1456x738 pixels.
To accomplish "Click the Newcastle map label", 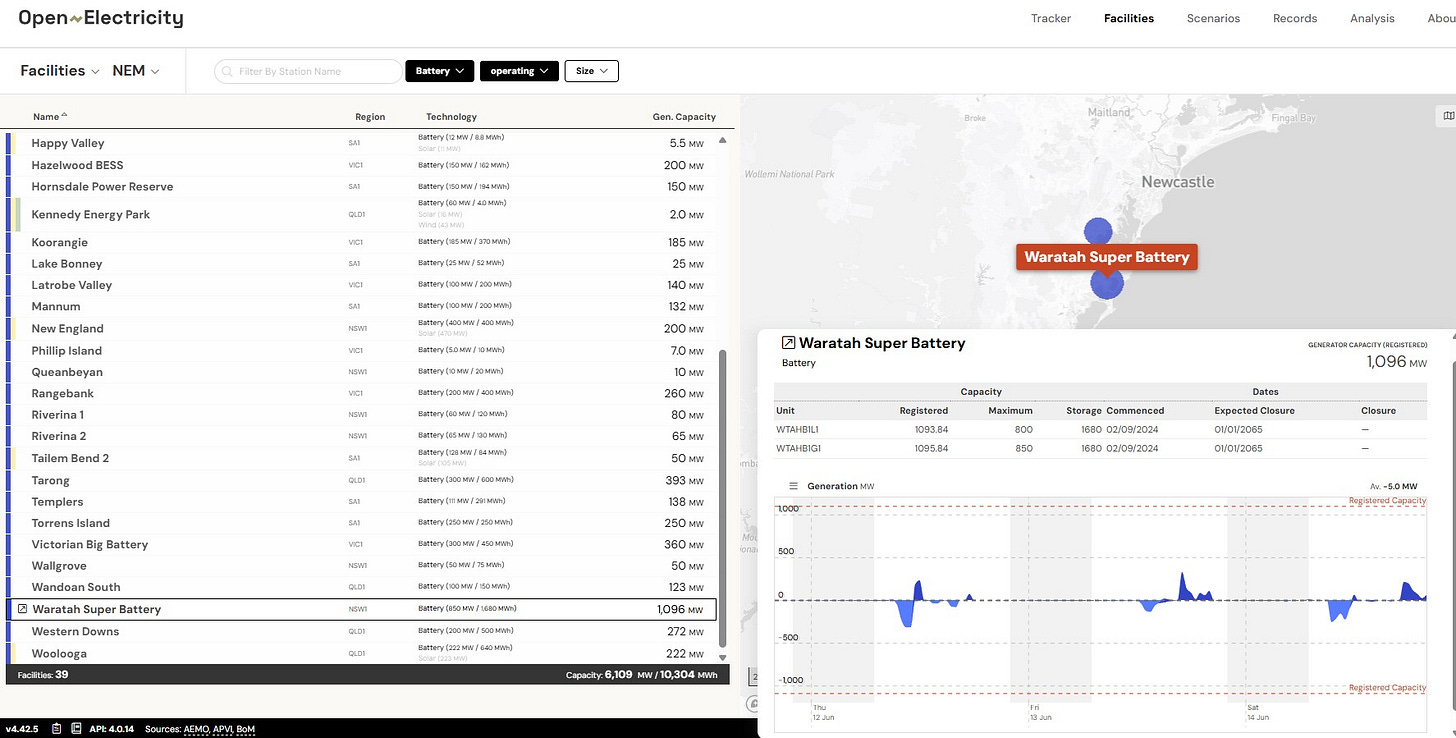I will click(x=1178, y=182).
